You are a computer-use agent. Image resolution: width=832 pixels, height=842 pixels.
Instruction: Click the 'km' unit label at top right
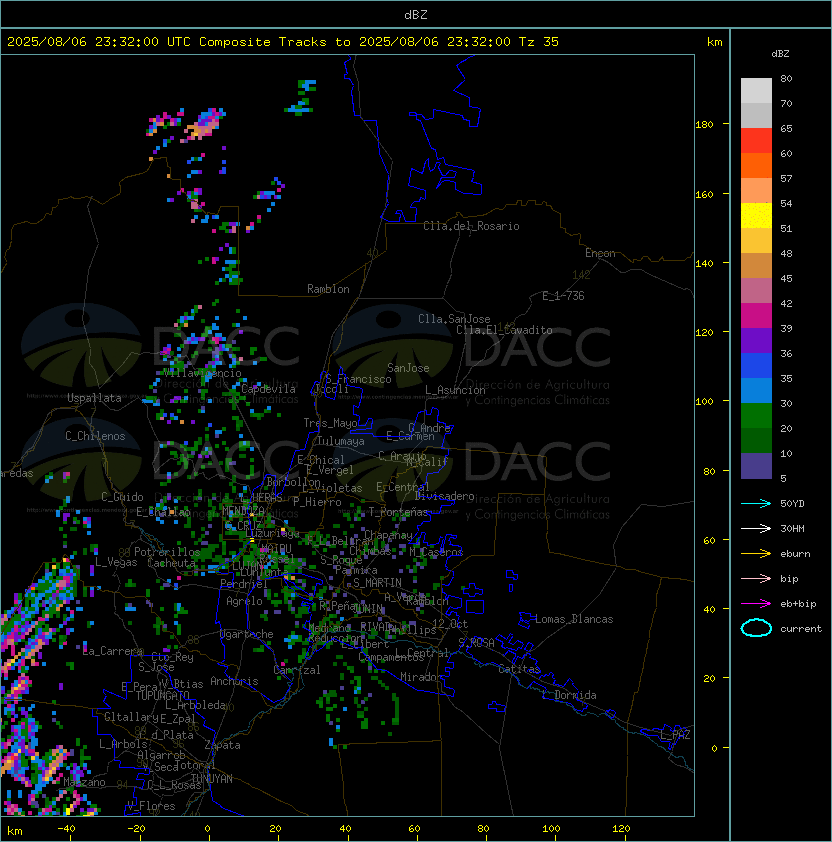714,42
